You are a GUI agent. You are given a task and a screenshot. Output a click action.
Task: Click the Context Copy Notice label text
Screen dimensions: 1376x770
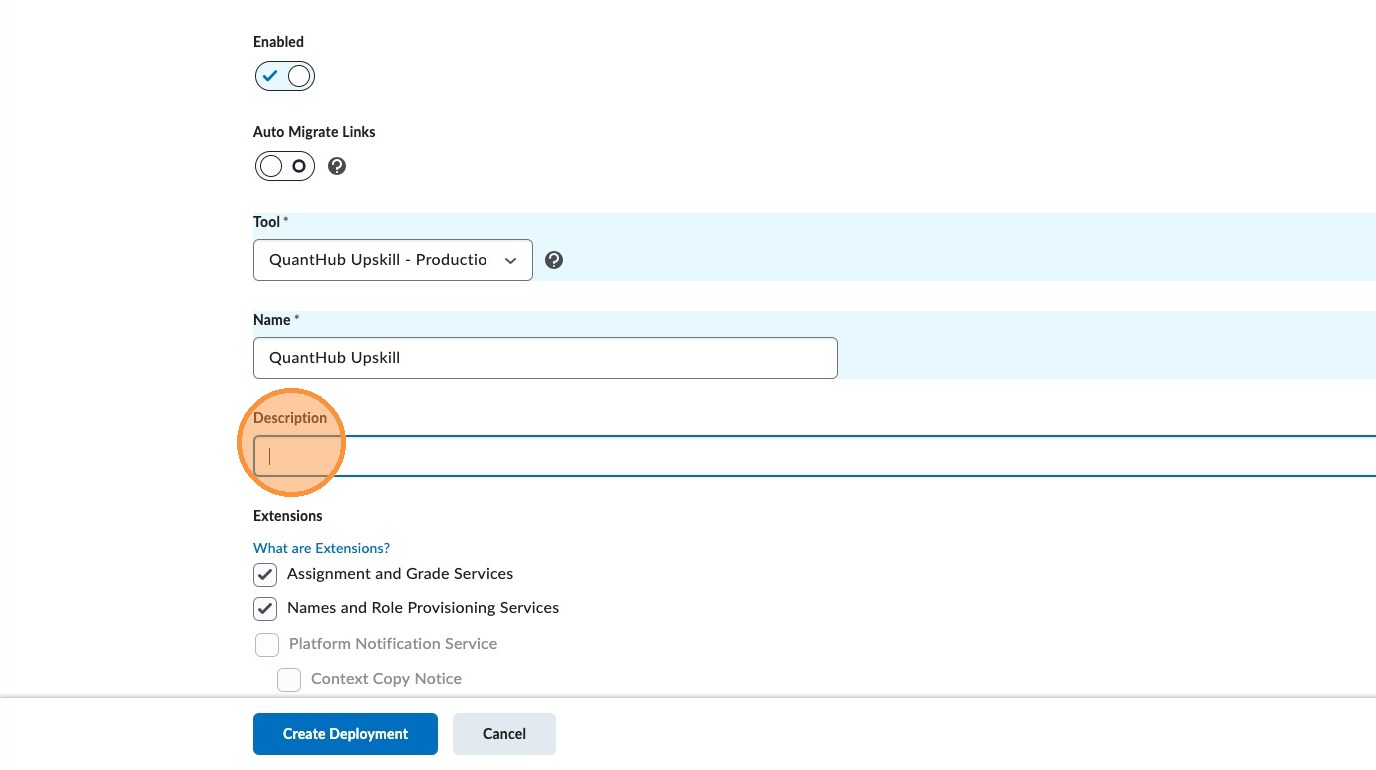tap(386, 679)
